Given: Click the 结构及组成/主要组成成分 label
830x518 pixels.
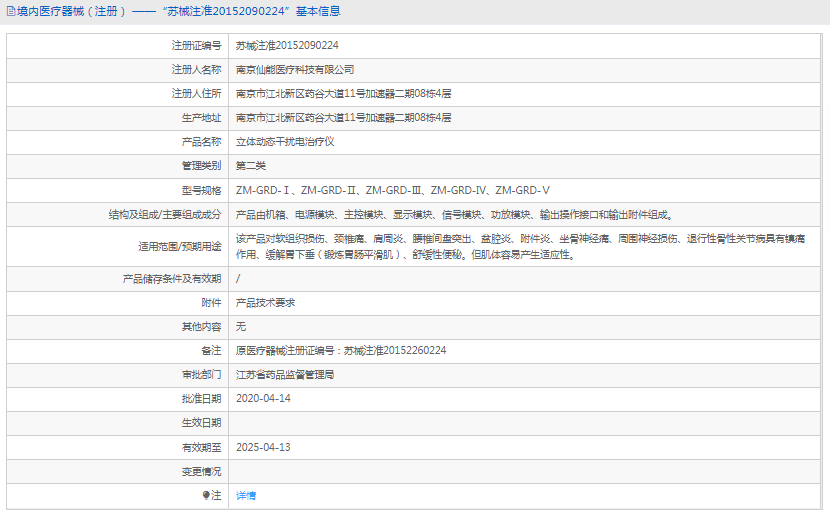Looking at the screenshot, I should pyautogui.click(x=165, y=215).
